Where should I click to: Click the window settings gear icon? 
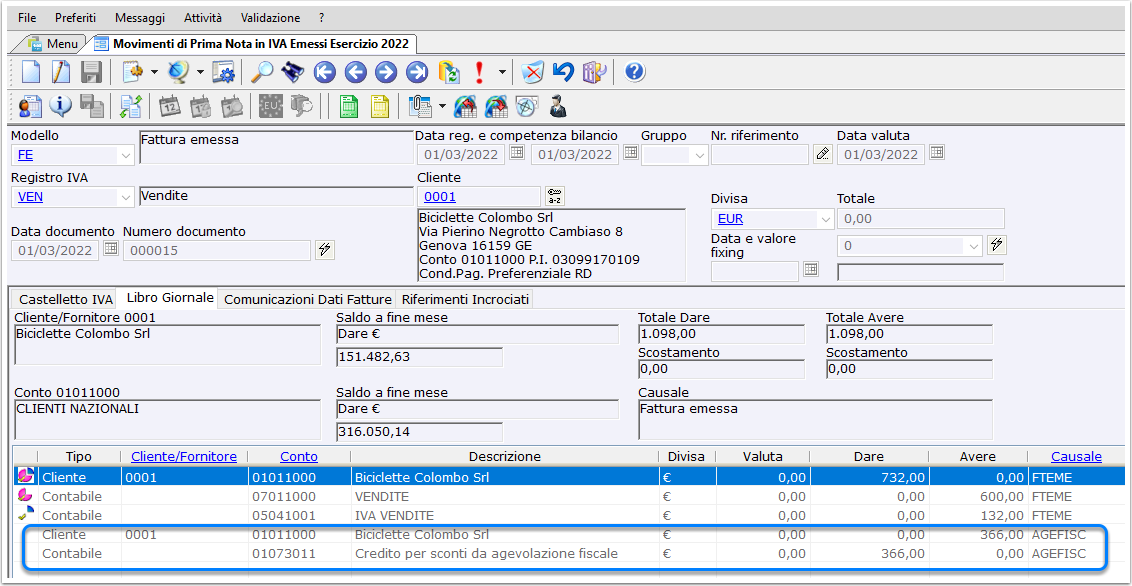click(x=225, y=72)
